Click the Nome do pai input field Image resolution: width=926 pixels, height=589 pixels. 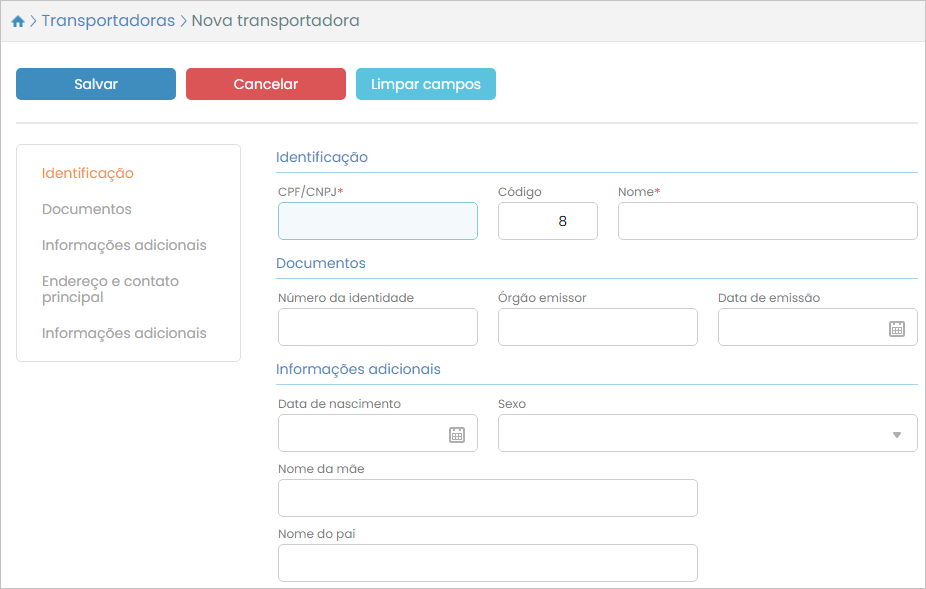pos(487,563)
